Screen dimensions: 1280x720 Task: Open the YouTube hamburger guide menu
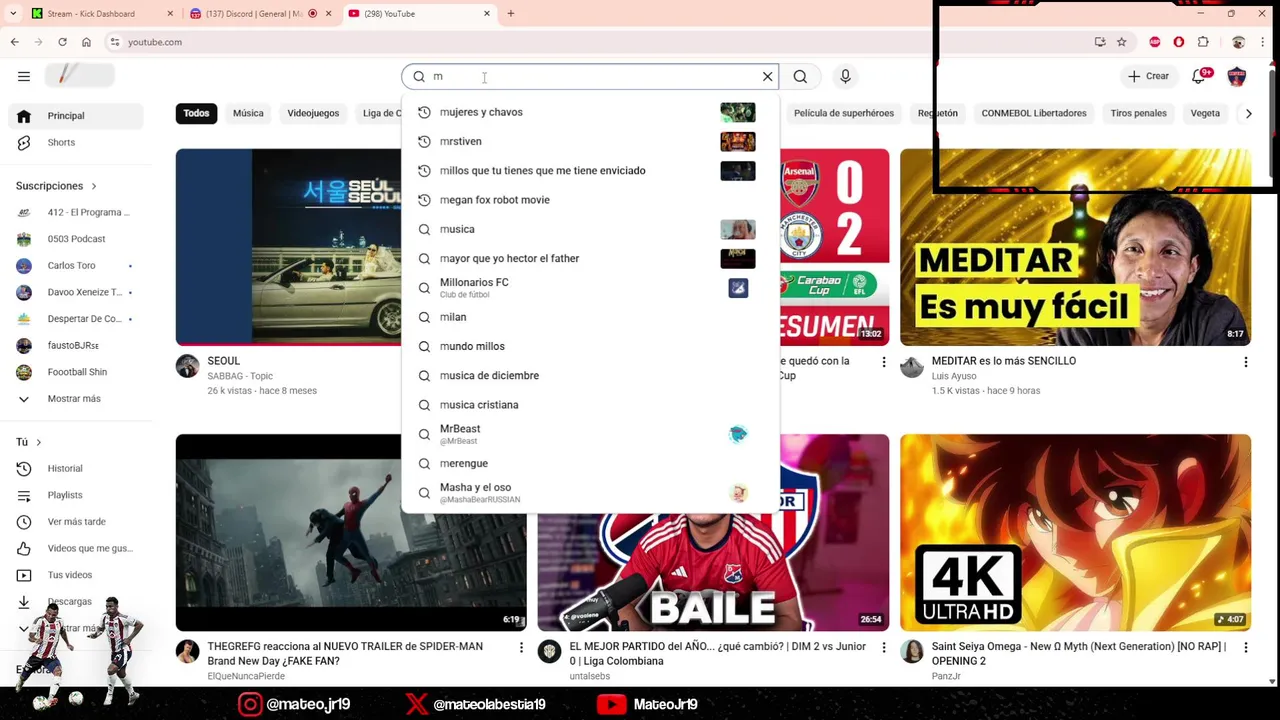pos(24,76)
